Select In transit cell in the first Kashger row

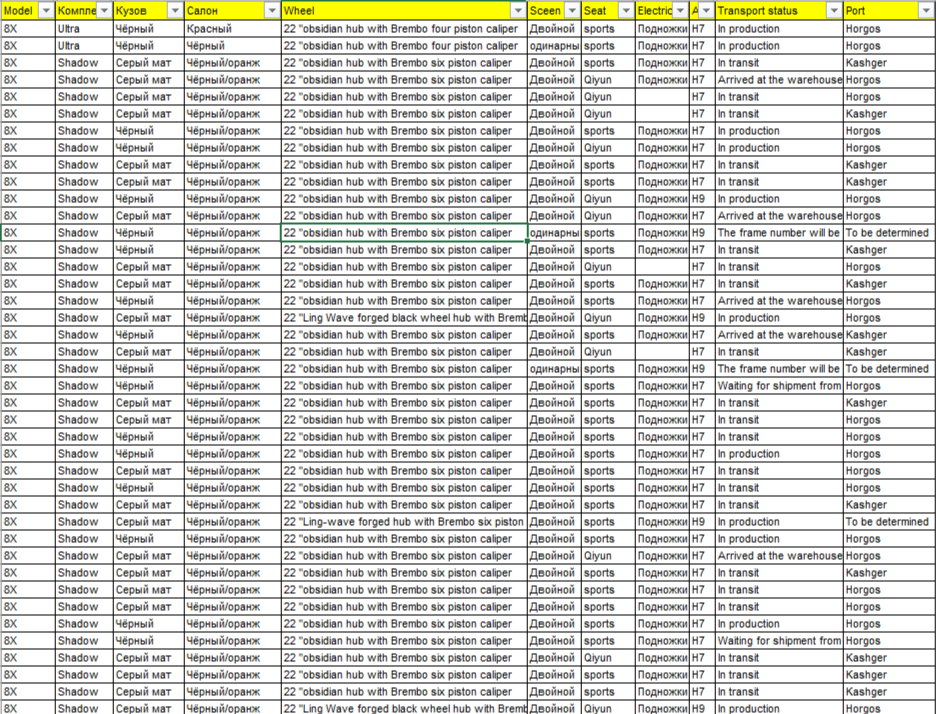tap(780, 63)
